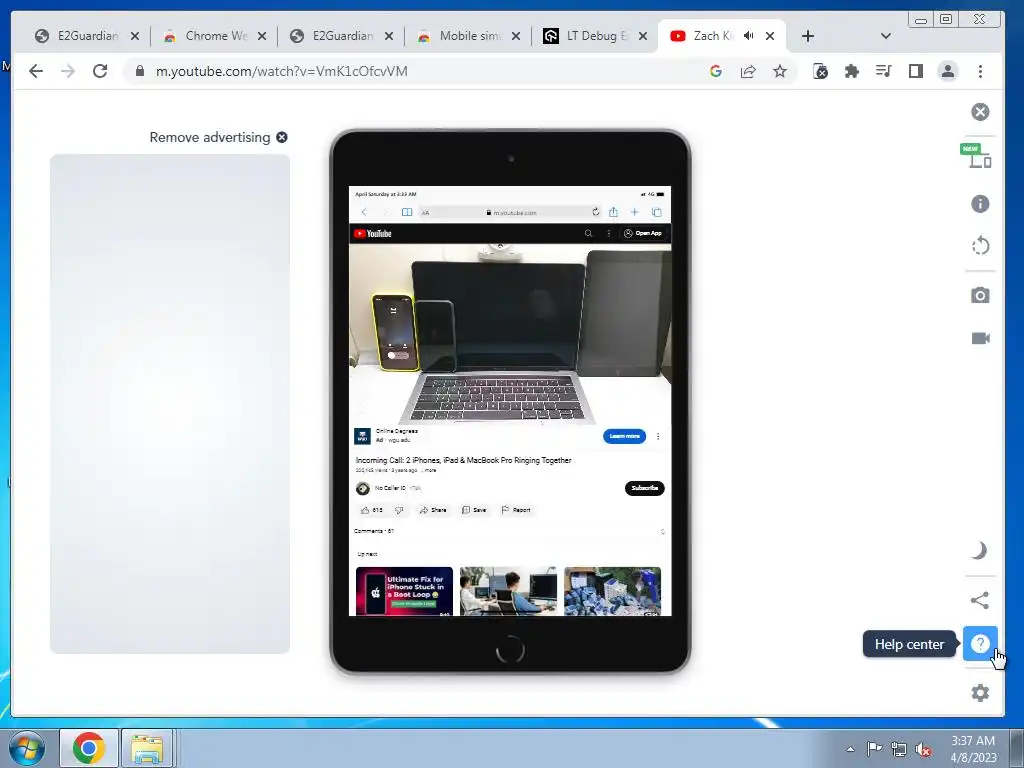This screenshot has width=1024, height=768.
Task: Open the Extensions puzzle icon
Action: click(x=852, y=71)
